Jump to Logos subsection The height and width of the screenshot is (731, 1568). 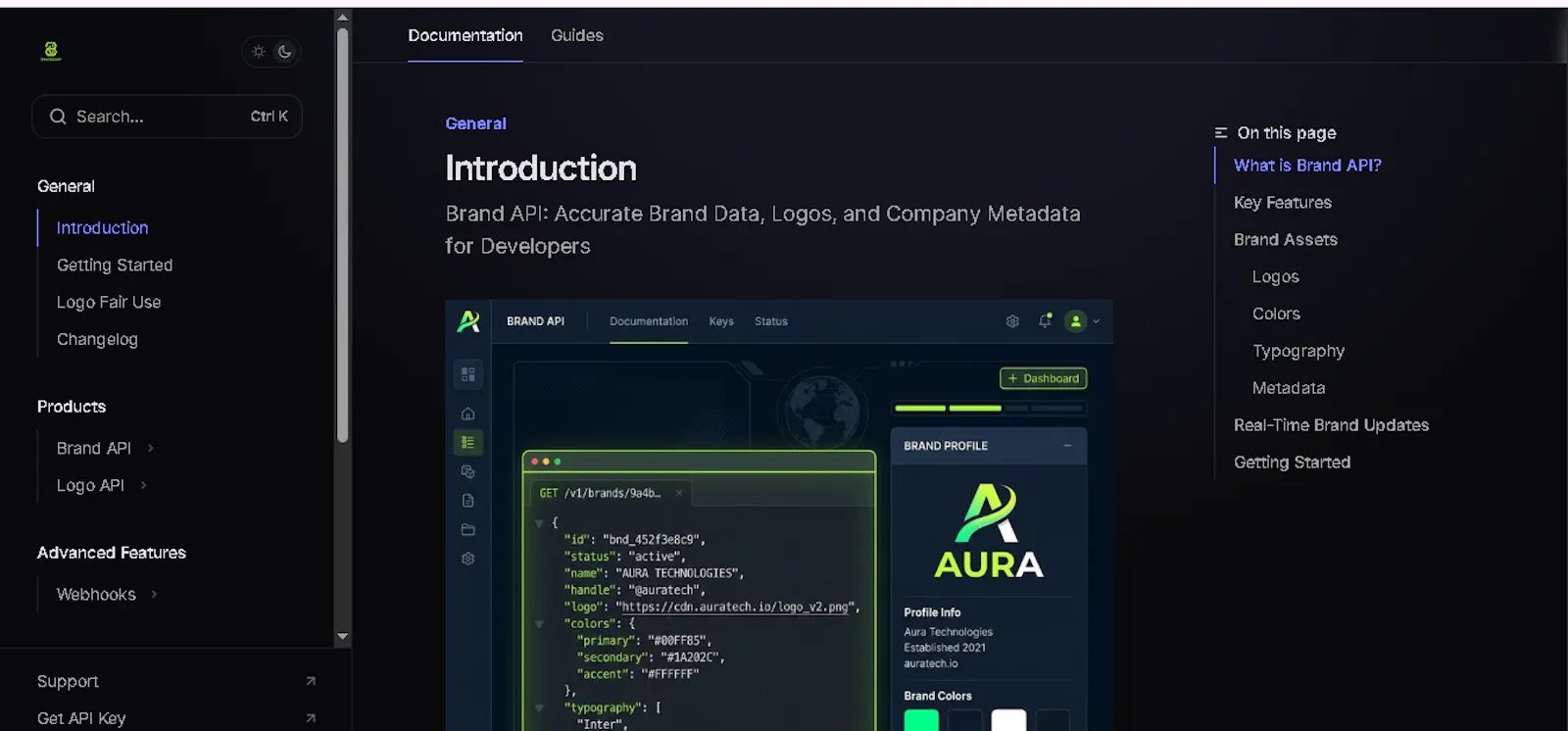pyautogui.click(x=1276, y=276)
